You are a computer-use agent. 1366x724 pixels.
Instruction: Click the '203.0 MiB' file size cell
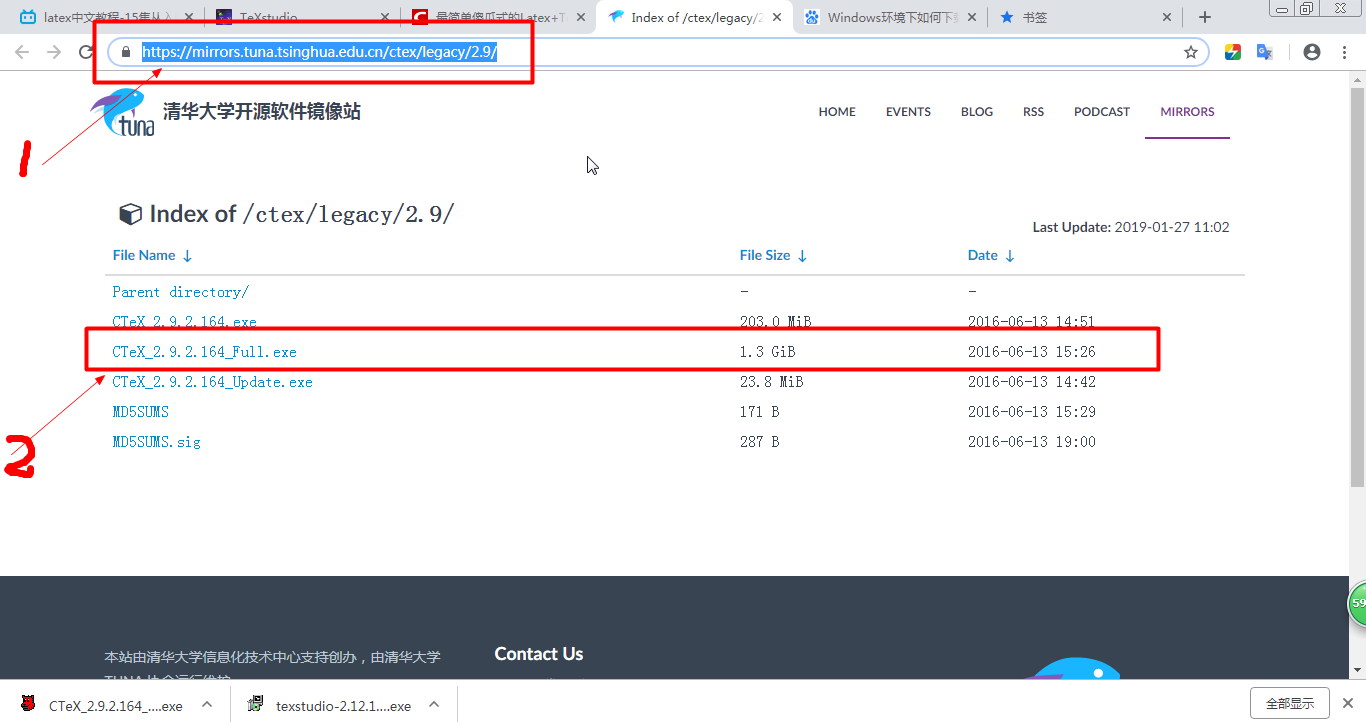pyautogui.click(x=775, y=322)
